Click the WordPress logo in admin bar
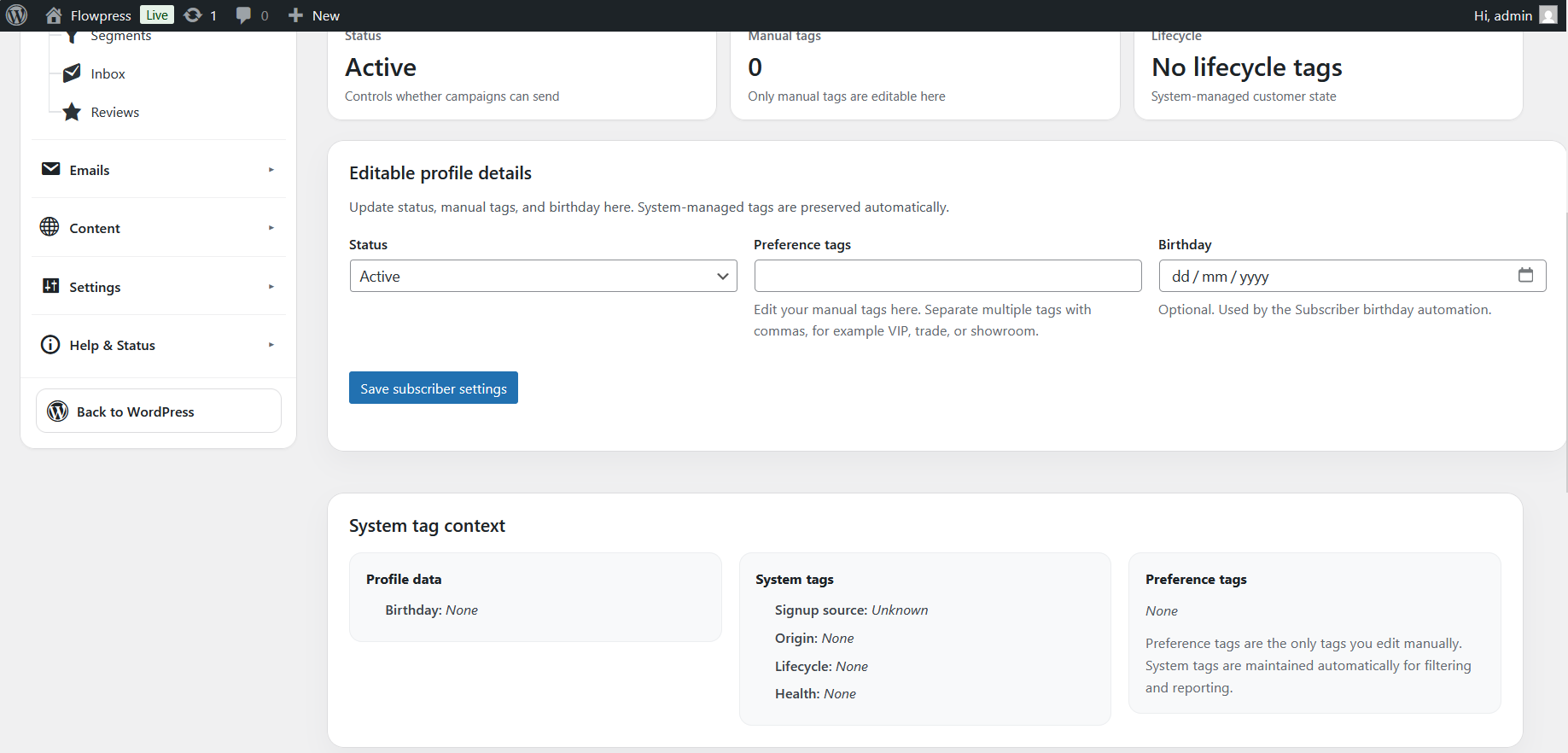1568x753 pixels. (x=17, y=15)
